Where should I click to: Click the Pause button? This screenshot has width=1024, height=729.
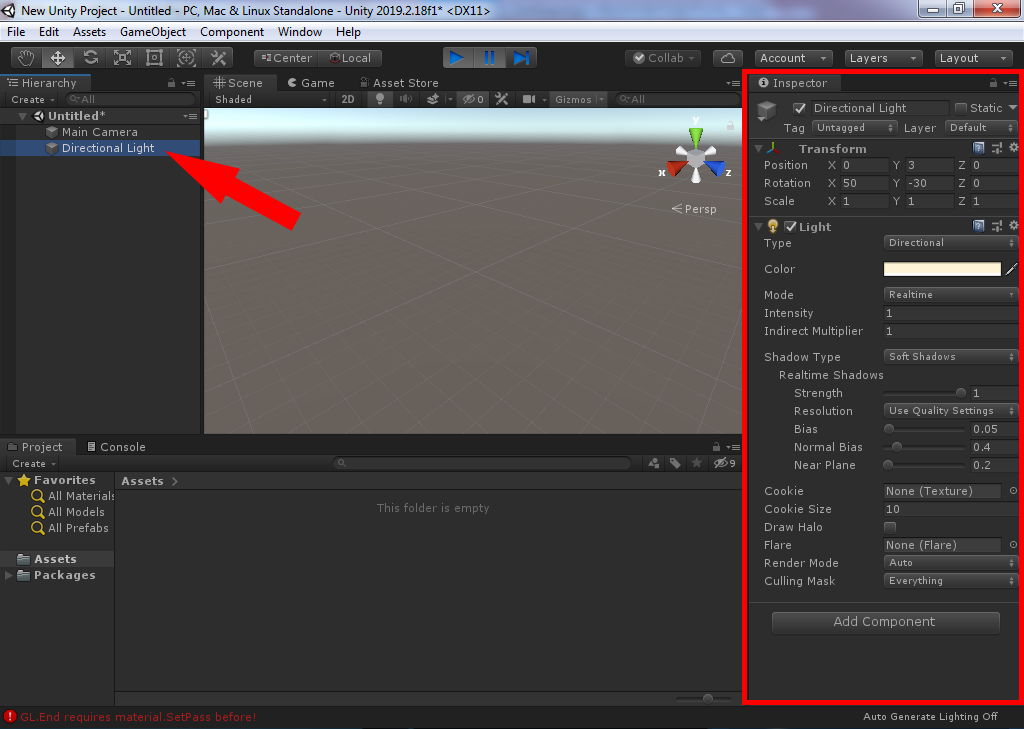pyautogui.click(x=489, y=58)
